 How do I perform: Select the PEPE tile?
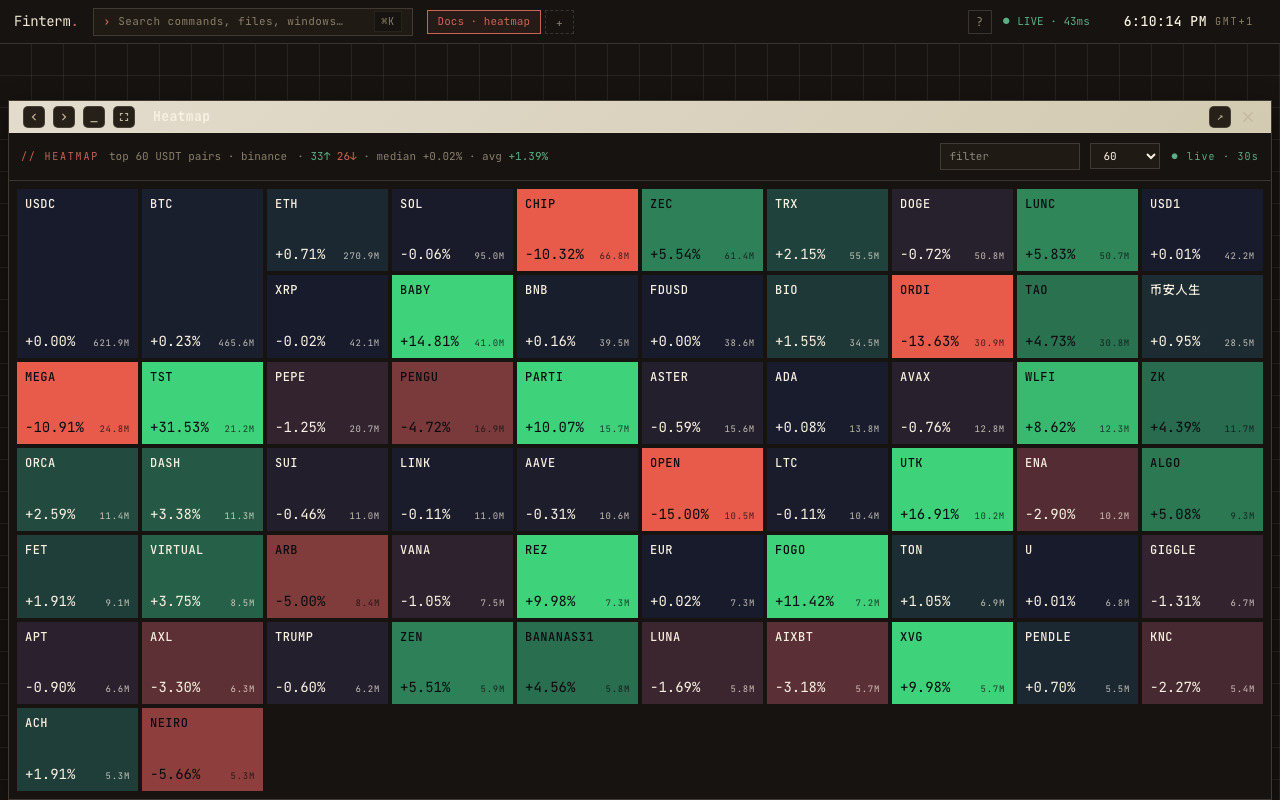[x=327, y=403]
